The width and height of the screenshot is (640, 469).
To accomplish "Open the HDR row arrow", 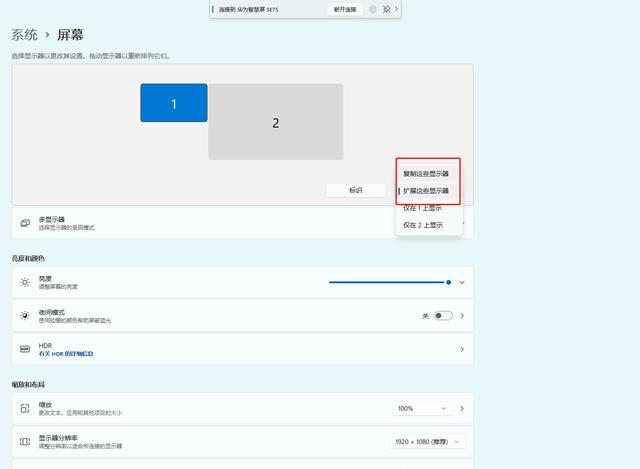I will click(462, 349).
